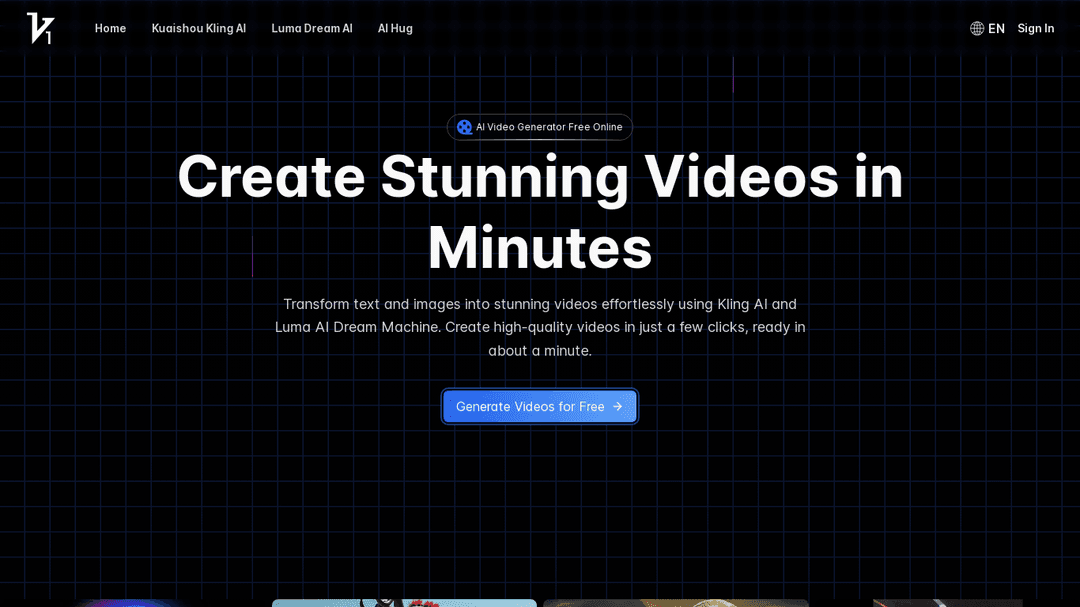Click the AI Video Generator Free Online badge
Viewport: 1080px width, 607px height.
pos(540,127)
